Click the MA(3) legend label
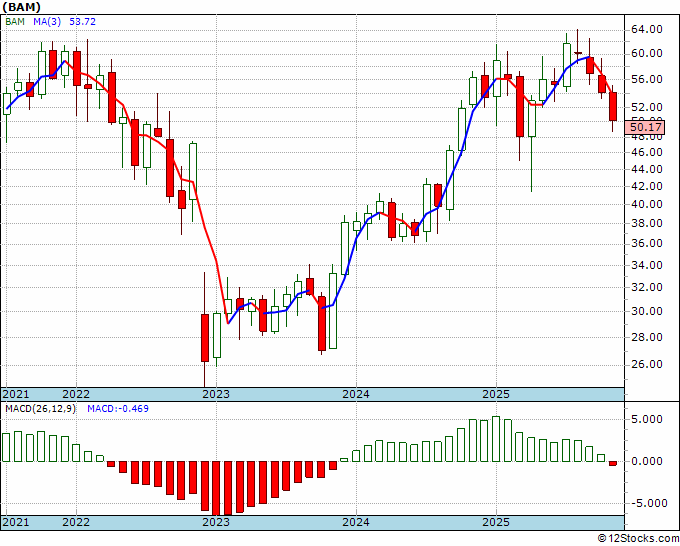 (47, 22)
